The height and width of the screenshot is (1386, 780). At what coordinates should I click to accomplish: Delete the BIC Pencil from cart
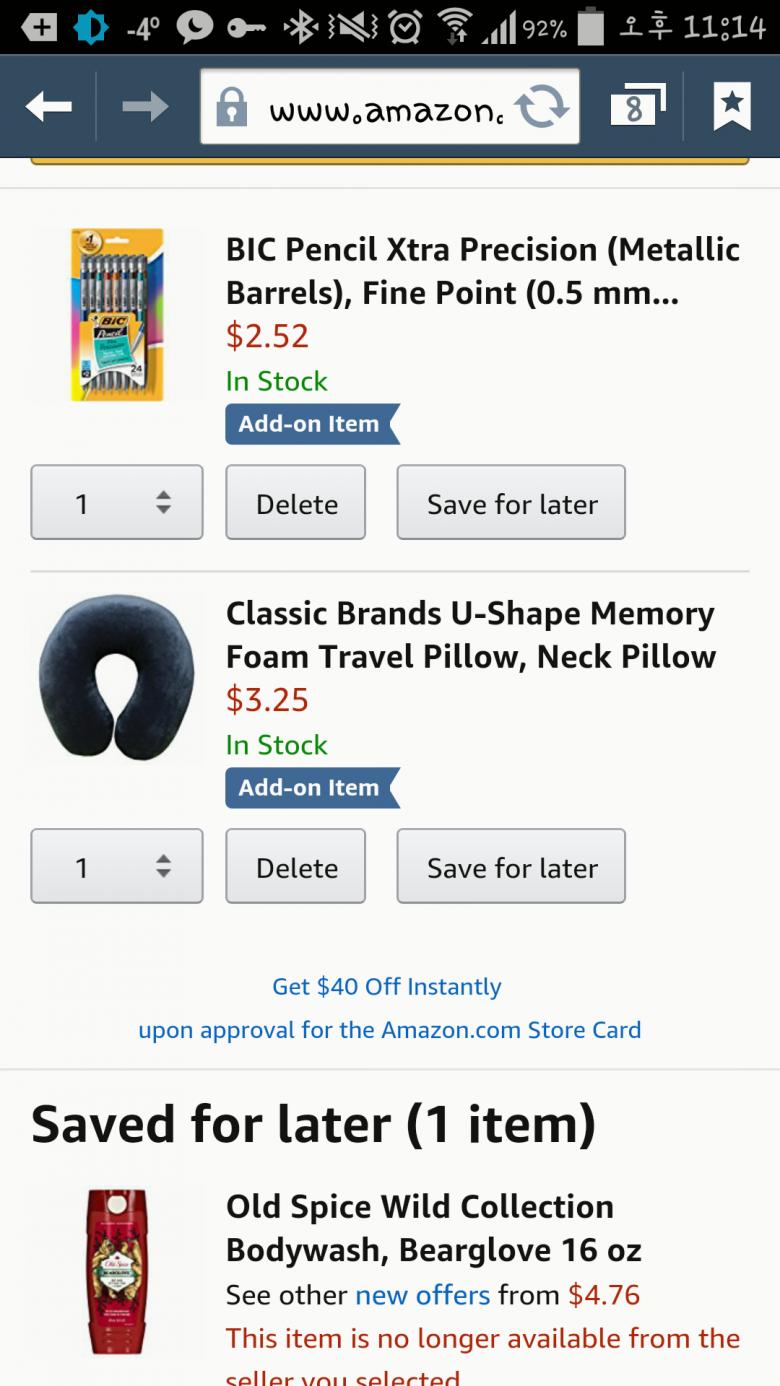(x=296, y=503)
